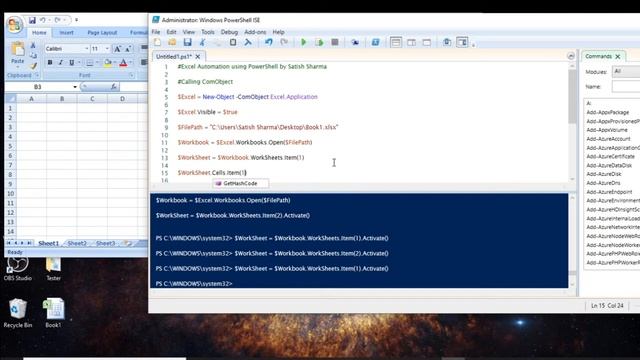Open script file using folder icon in ISE
Image resolution: width=640 pixels, height=360 pixels.
[x=172, y=42]
